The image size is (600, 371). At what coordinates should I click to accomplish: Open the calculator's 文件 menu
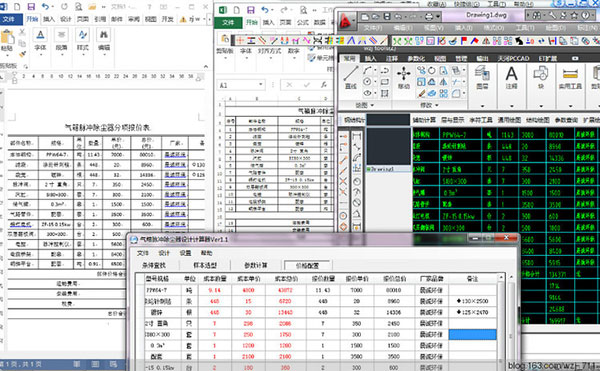tap(143, 253)
